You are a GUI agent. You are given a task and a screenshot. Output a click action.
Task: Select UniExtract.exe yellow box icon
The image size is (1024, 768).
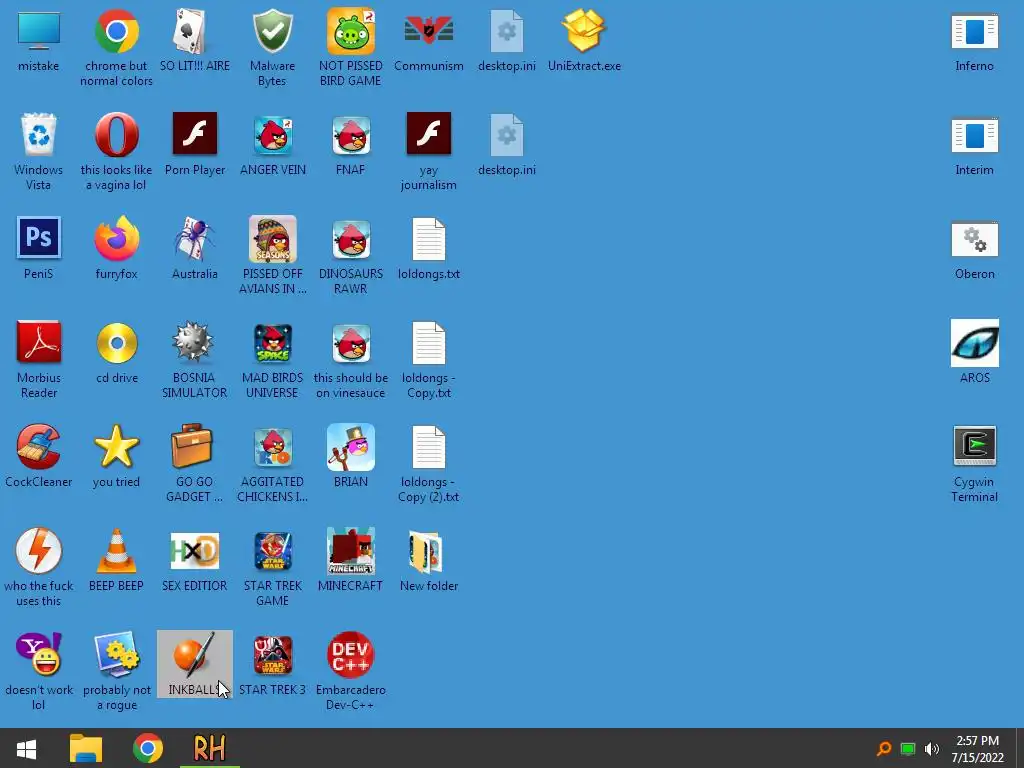pyautogui.click(x=584, y=31)
